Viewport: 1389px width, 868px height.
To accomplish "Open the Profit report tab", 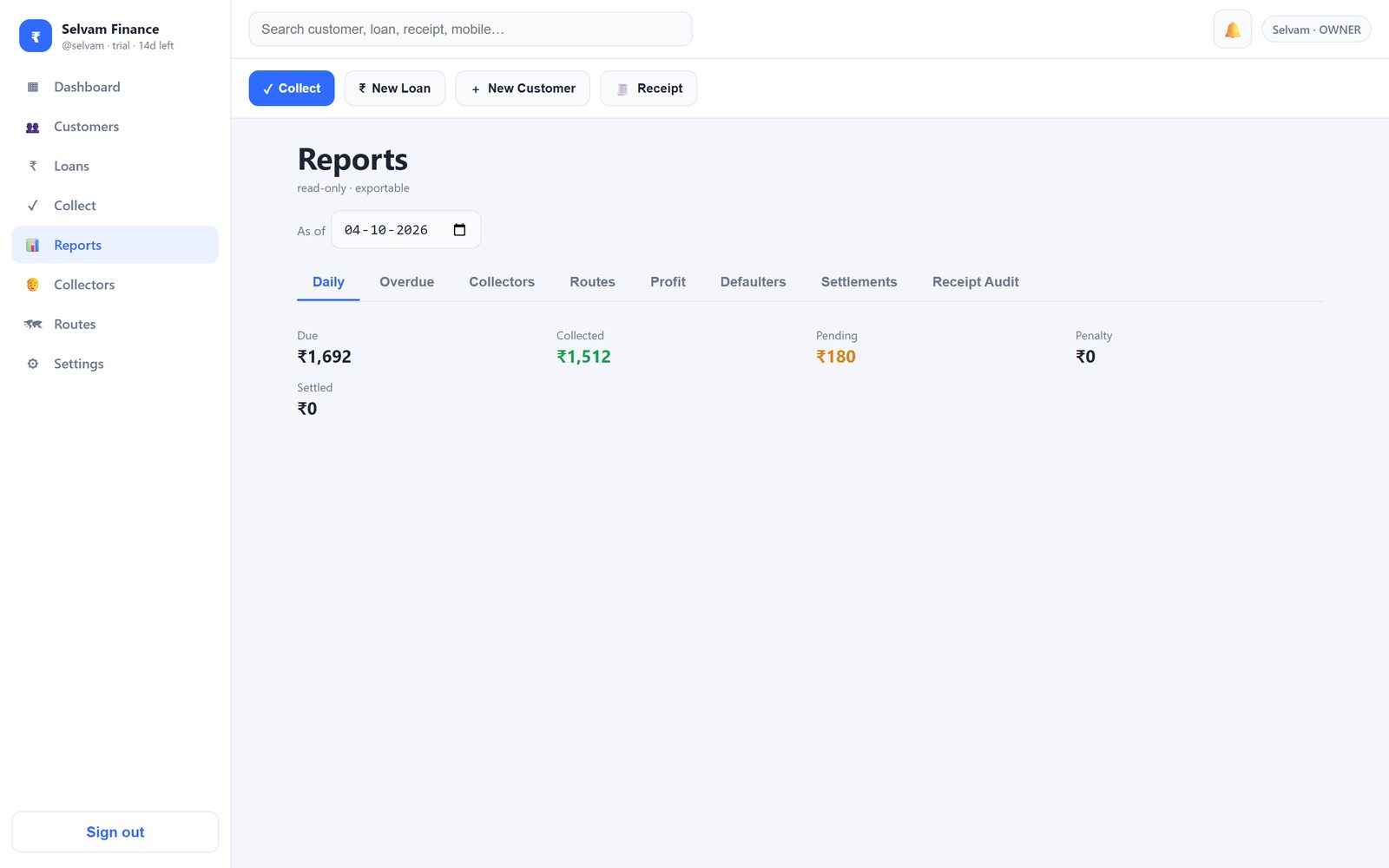I will (668, 282).
